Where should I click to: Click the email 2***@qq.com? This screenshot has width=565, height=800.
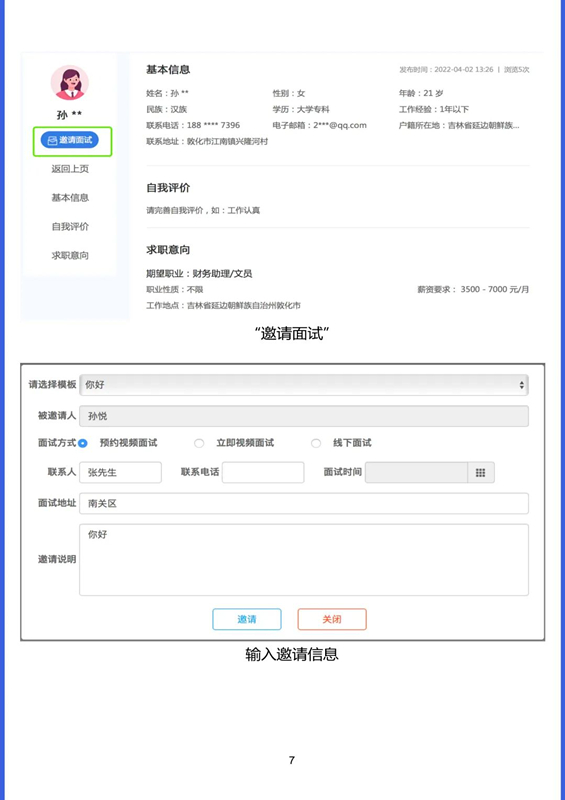coord(340,125)
